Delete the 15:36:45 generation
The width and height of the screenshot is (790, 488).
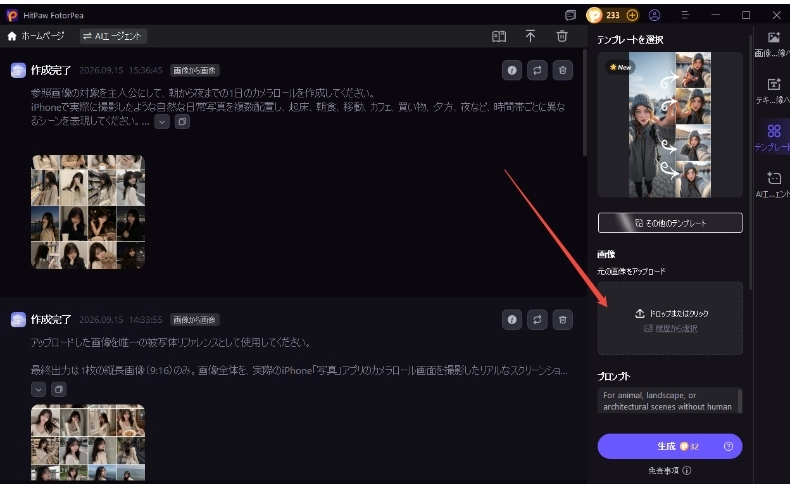pos(563,71)
